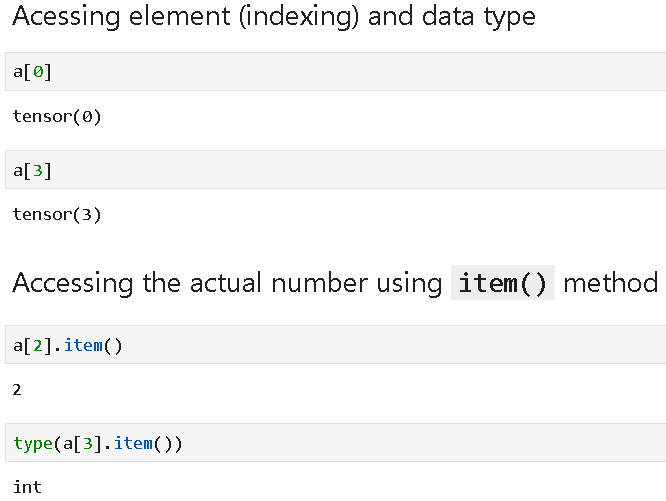Click the tensor(3) output text
Viewport: 666px width, 501px height.
57,214
